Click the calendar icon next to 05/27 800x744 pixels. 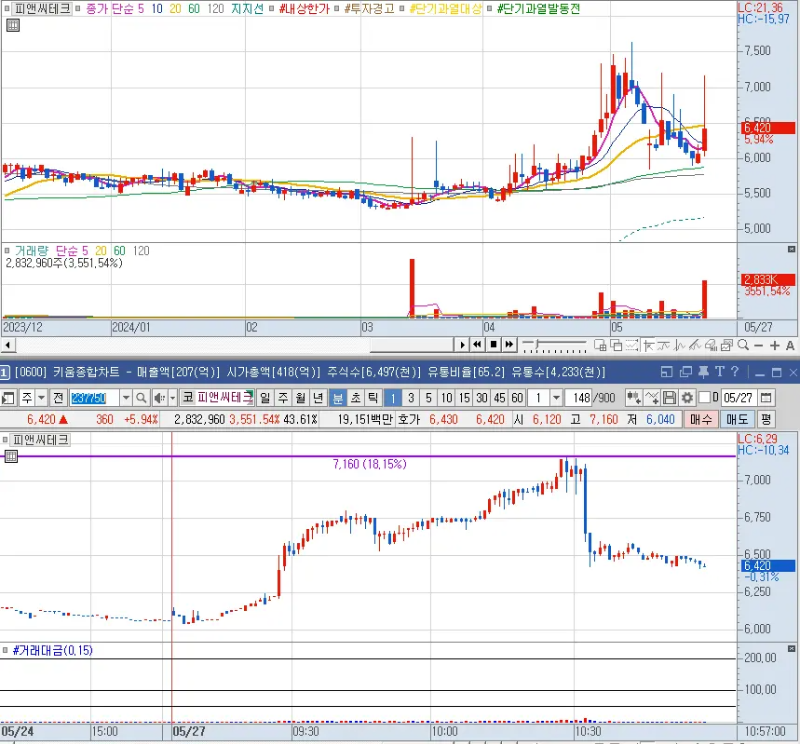coord(766,398)
